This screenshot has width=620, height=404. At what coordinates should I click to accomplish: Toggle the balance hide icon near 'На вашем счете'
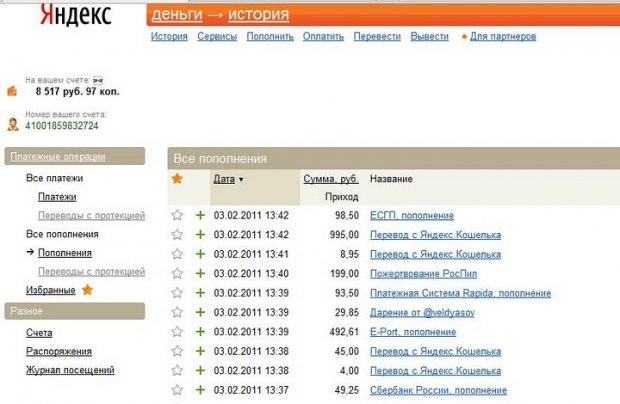click(98, 80)
